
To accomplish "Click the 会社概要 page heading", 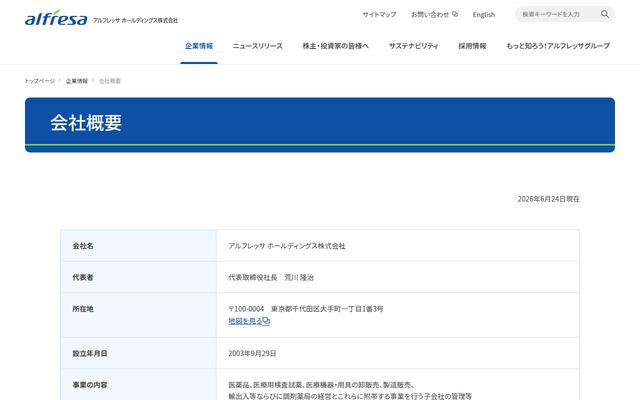I will [x=86, y=122].
